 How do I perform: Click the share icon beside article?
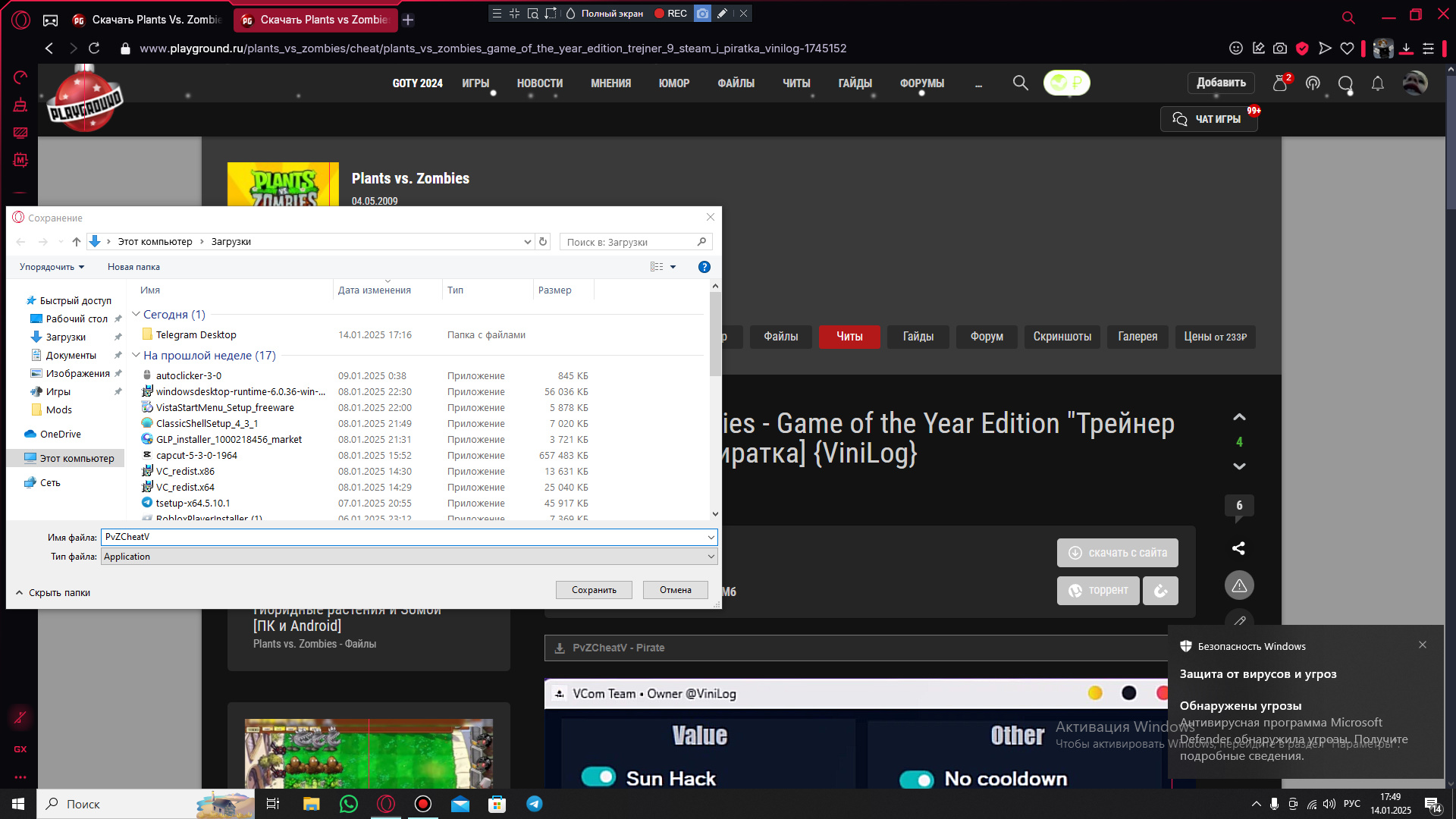pos(1238,548)
